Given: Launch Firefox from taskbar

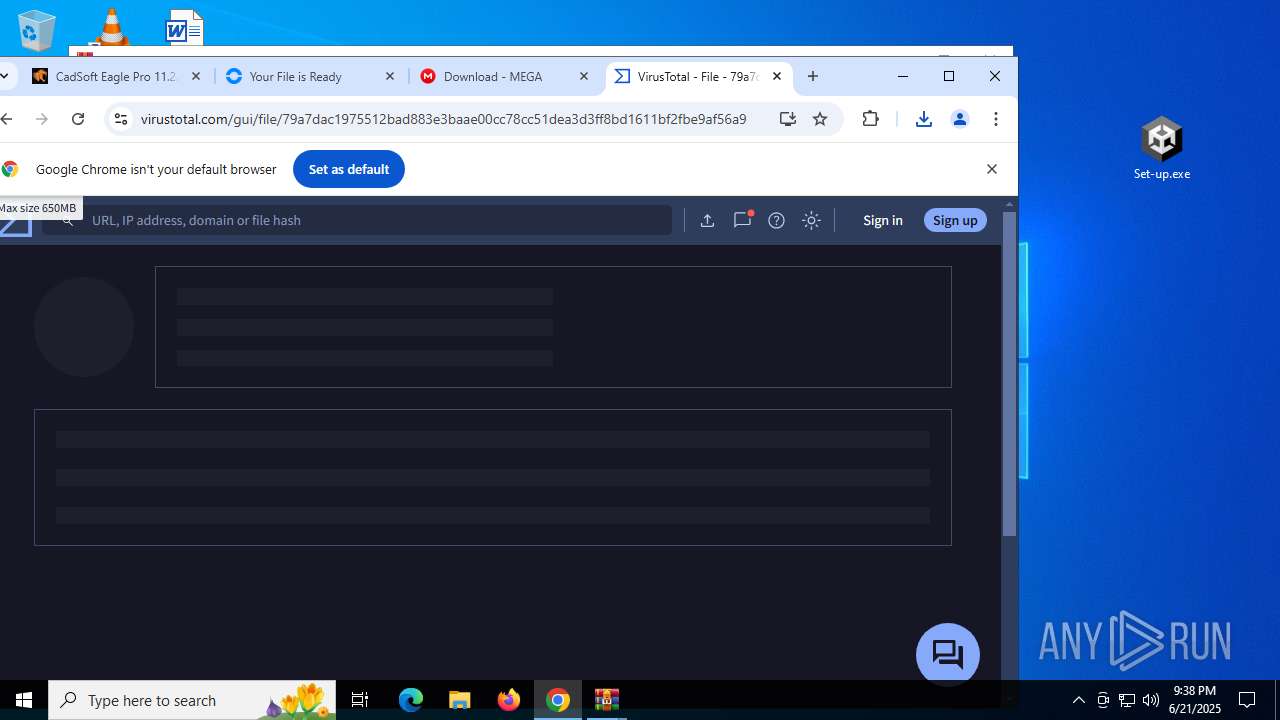Looking at the screenshot, I should pyautogui.click(x=509, y=700).
